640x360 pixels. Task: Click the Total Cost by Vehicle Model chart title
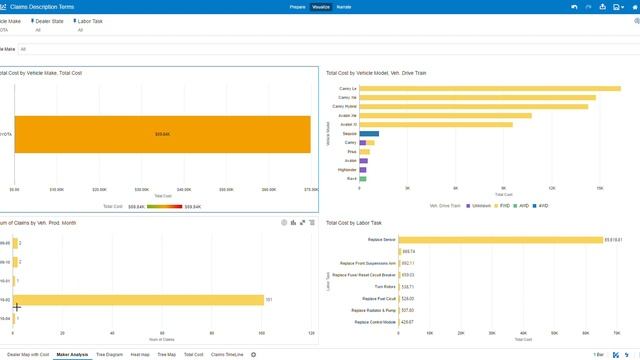[x=376, y=73]
